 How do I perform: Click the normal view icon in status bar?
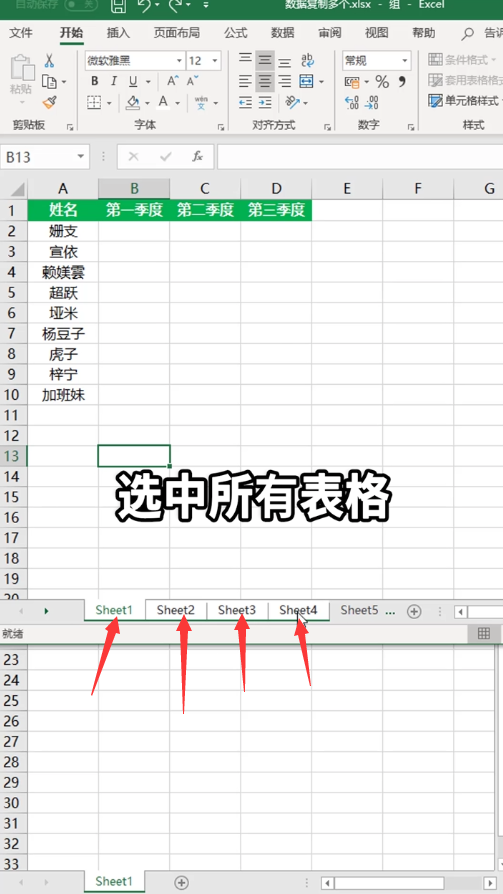coord(484,633)
